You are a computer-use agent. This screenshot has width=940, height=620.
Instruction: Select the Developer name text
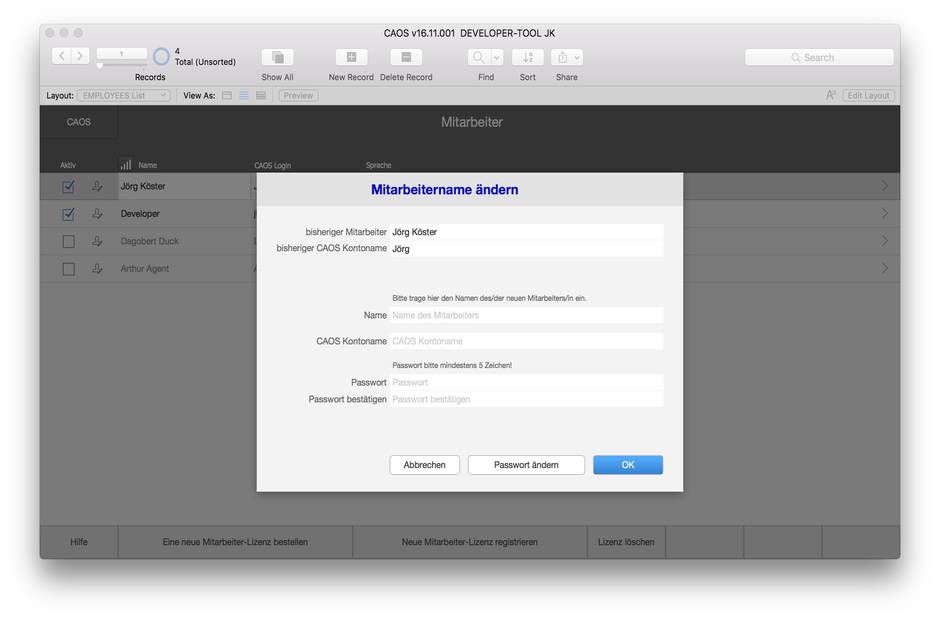click(140, 213)
